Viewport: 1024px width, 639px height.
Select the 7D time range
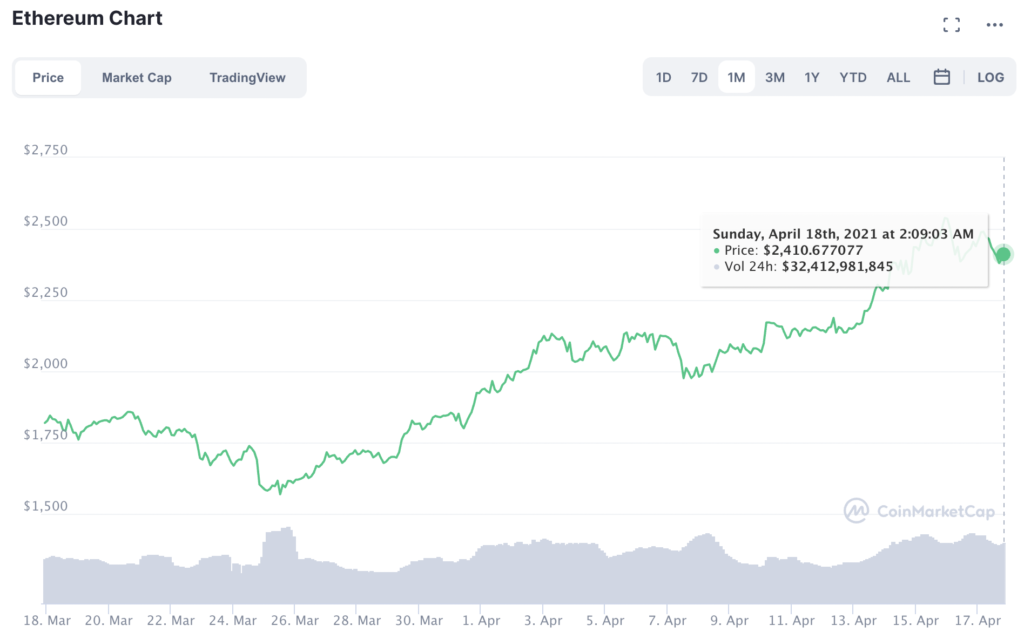tap(699, 77)
